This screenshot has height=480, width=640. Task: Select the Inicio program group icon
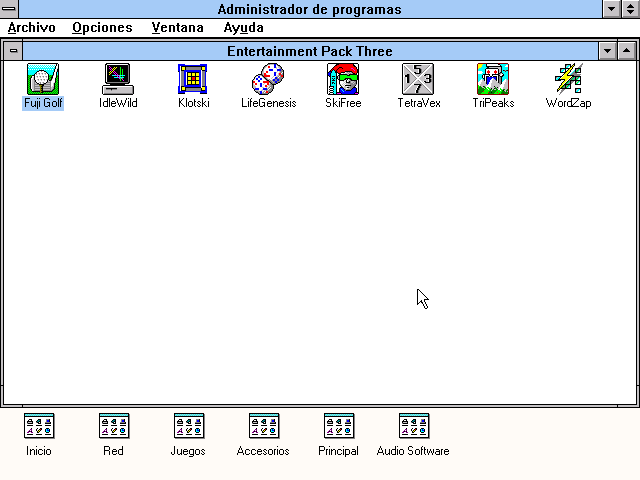point(39,426)
